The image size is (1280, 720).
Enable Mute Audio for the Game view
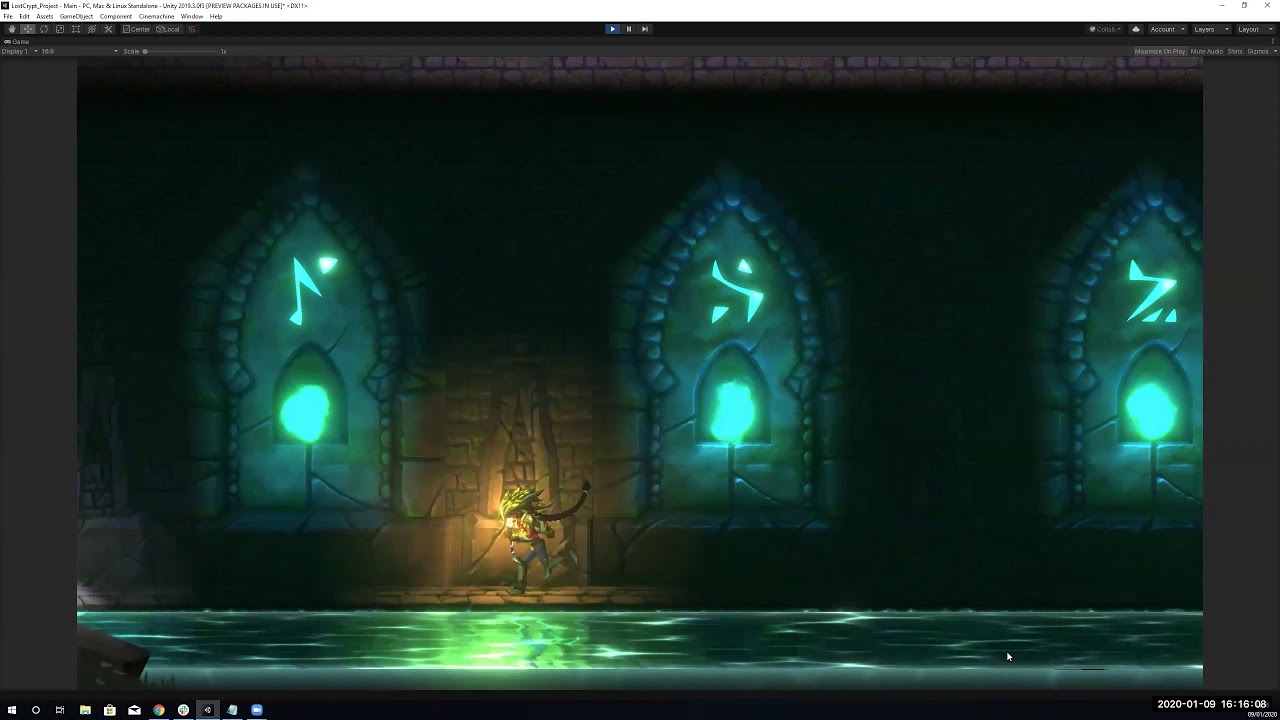pos(1207,51)
